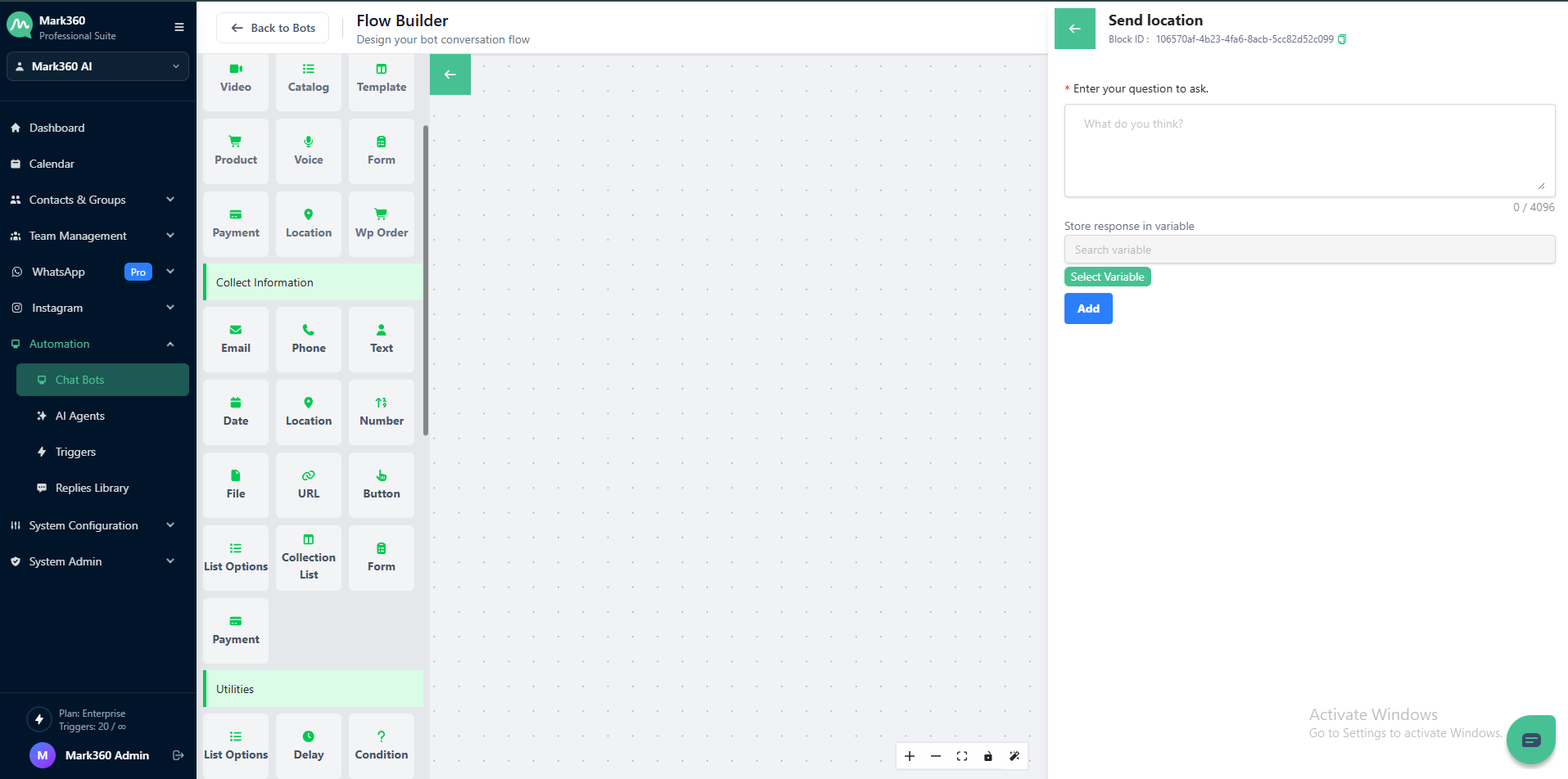Screen dimensions: 1568x779
Task: Toggle the sidebar with hamburger menu
Action: tap(179, 27)
